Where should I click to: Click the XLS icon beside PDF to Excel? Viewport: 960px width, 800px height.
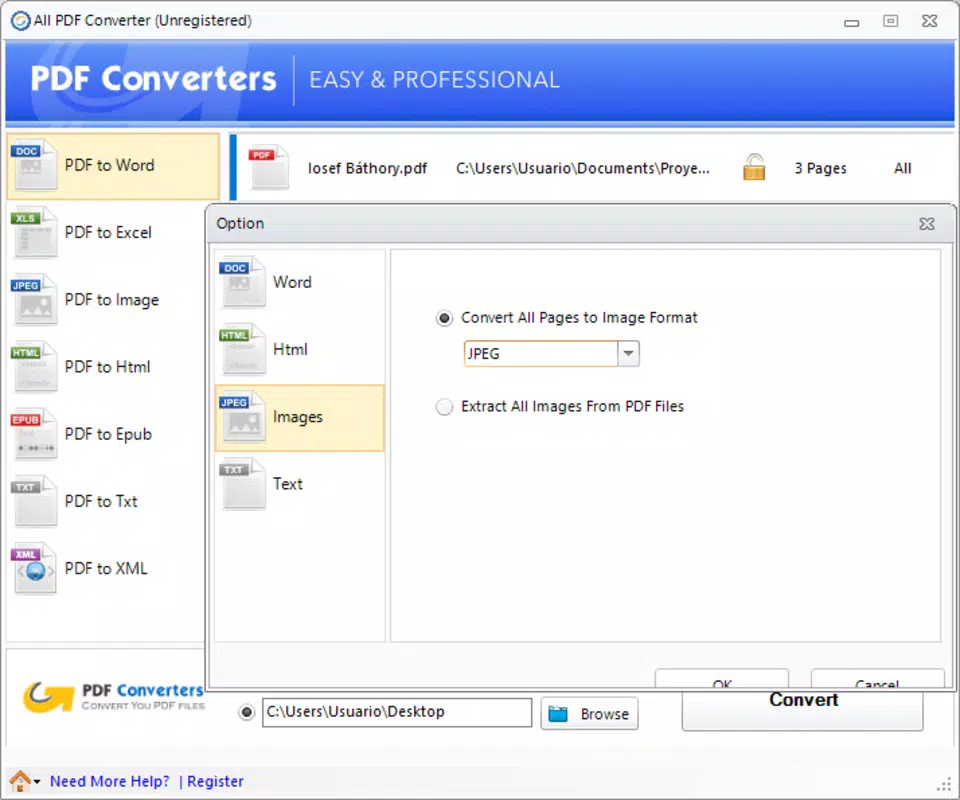coord(34,233)
